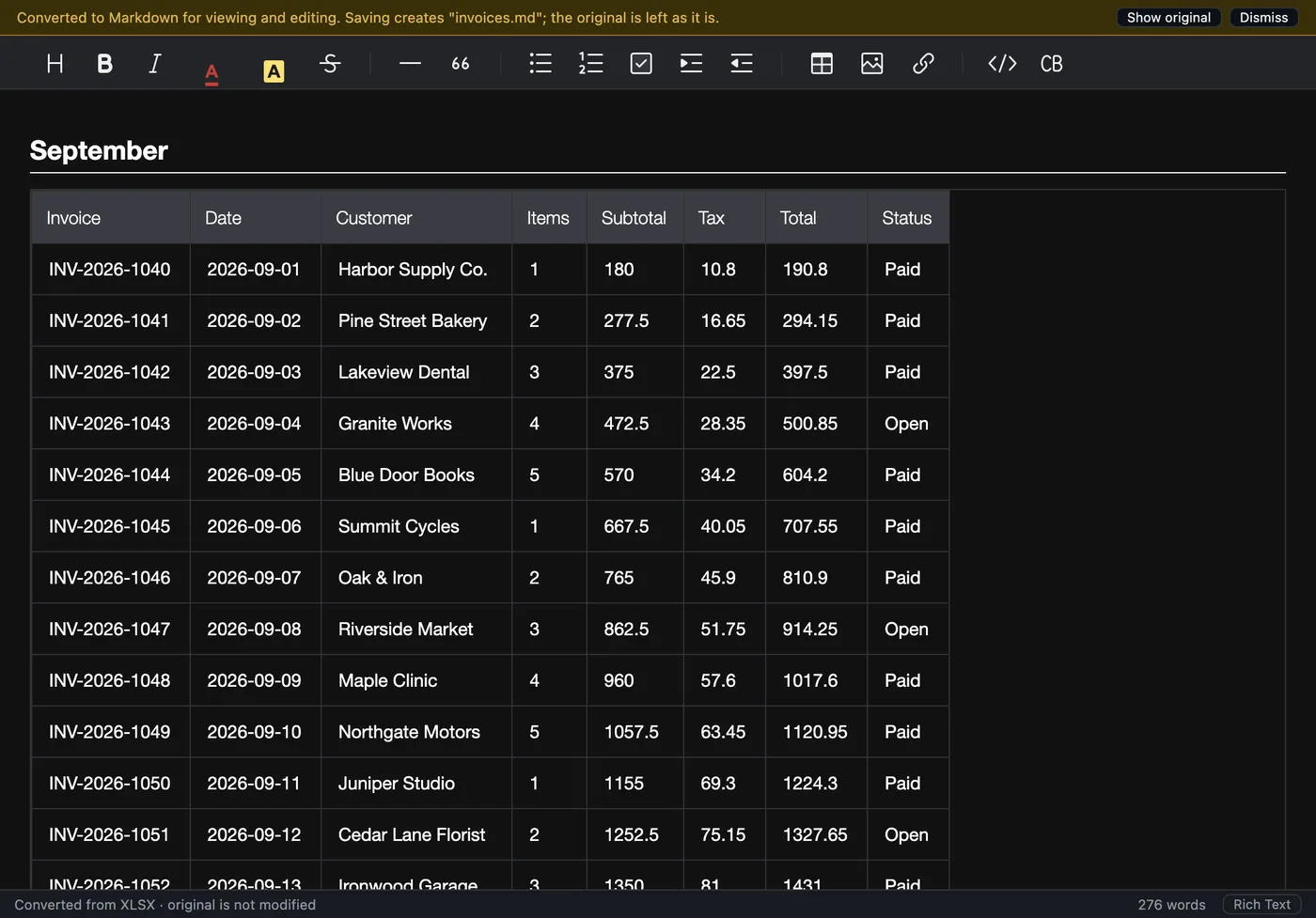The height and width of the screenshot is (918, 1316).
Task: Insert a task checkbox list
Action: point(641,63)
